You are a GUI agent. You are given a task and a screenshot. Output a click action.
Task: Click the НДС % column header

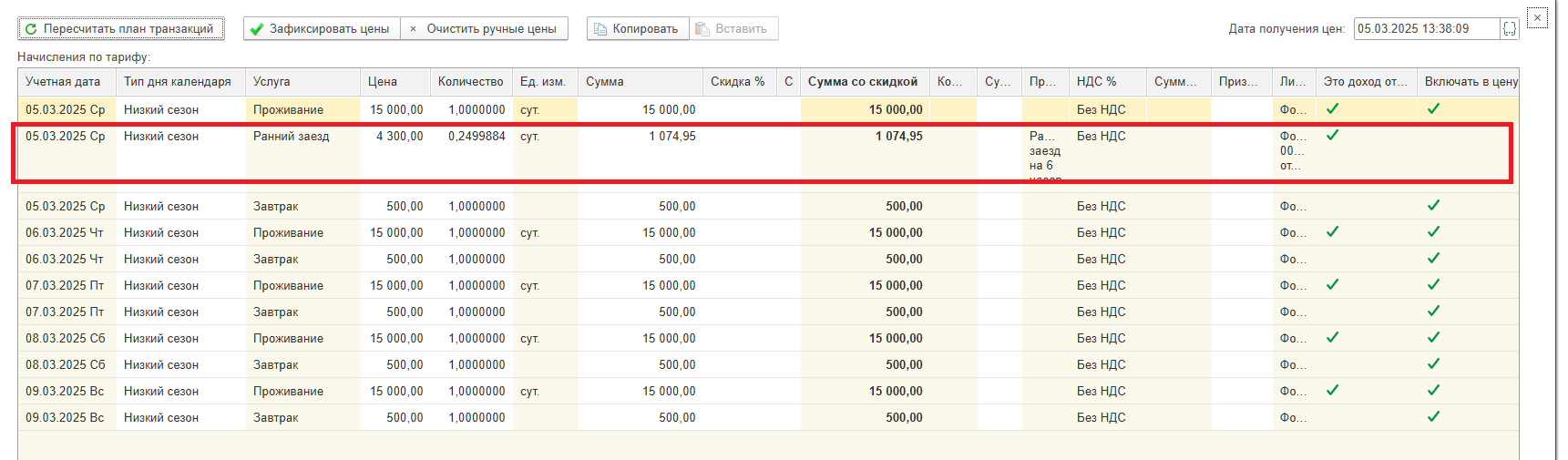coord(1107,81)
